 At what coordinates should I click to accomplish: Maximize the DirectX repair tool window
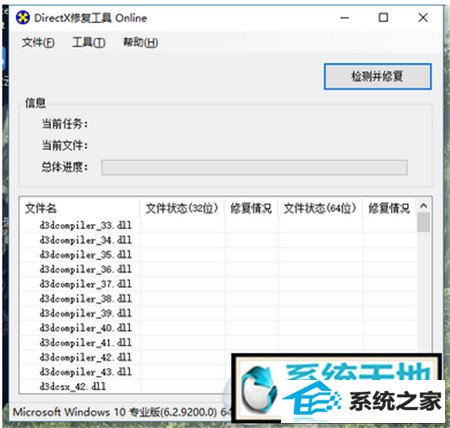click(x=383, y=18)
